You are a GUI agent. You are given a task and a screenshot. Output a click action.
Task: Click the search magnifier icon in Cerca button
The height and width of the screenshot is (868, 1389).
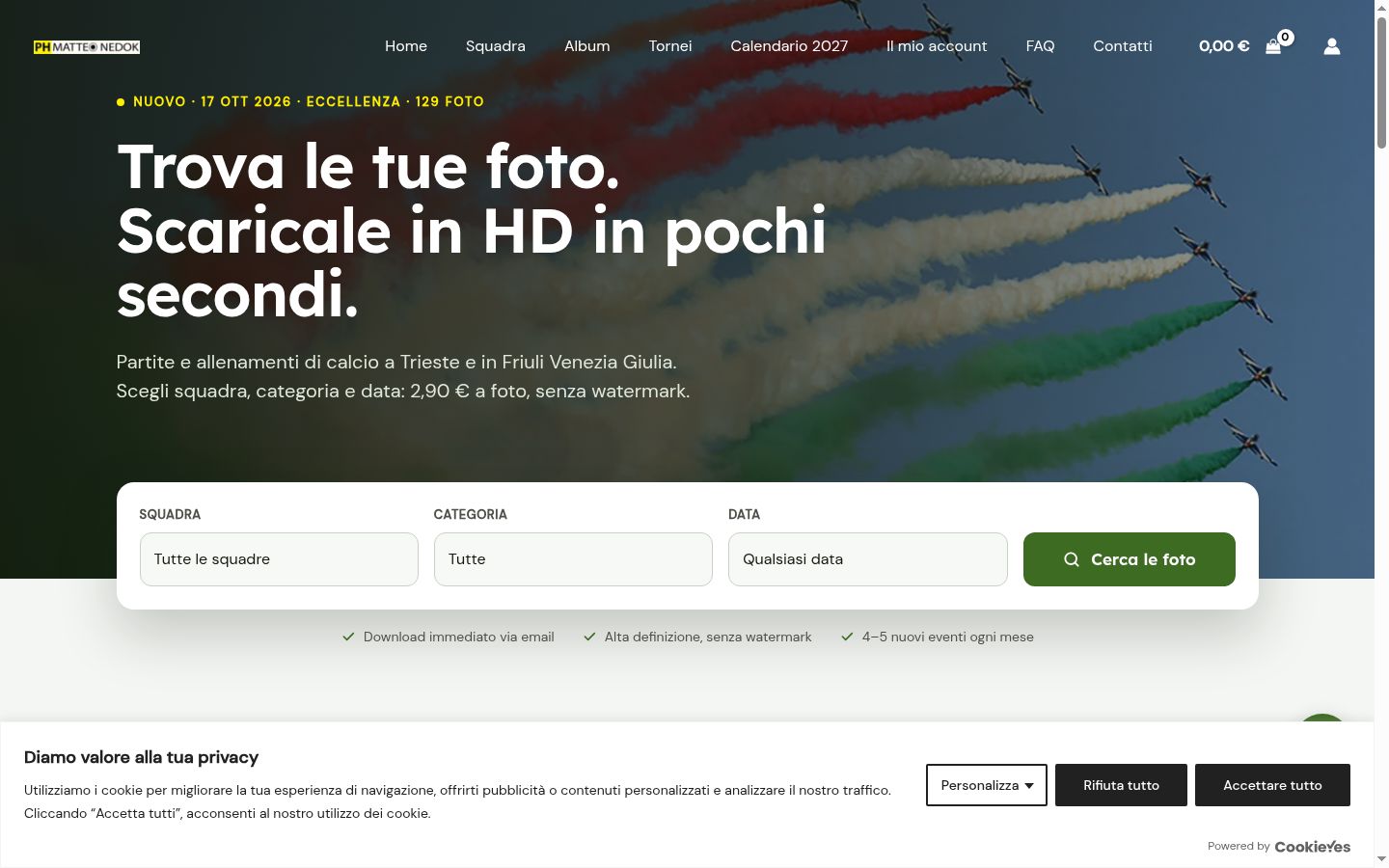[x=1072, y=559]
